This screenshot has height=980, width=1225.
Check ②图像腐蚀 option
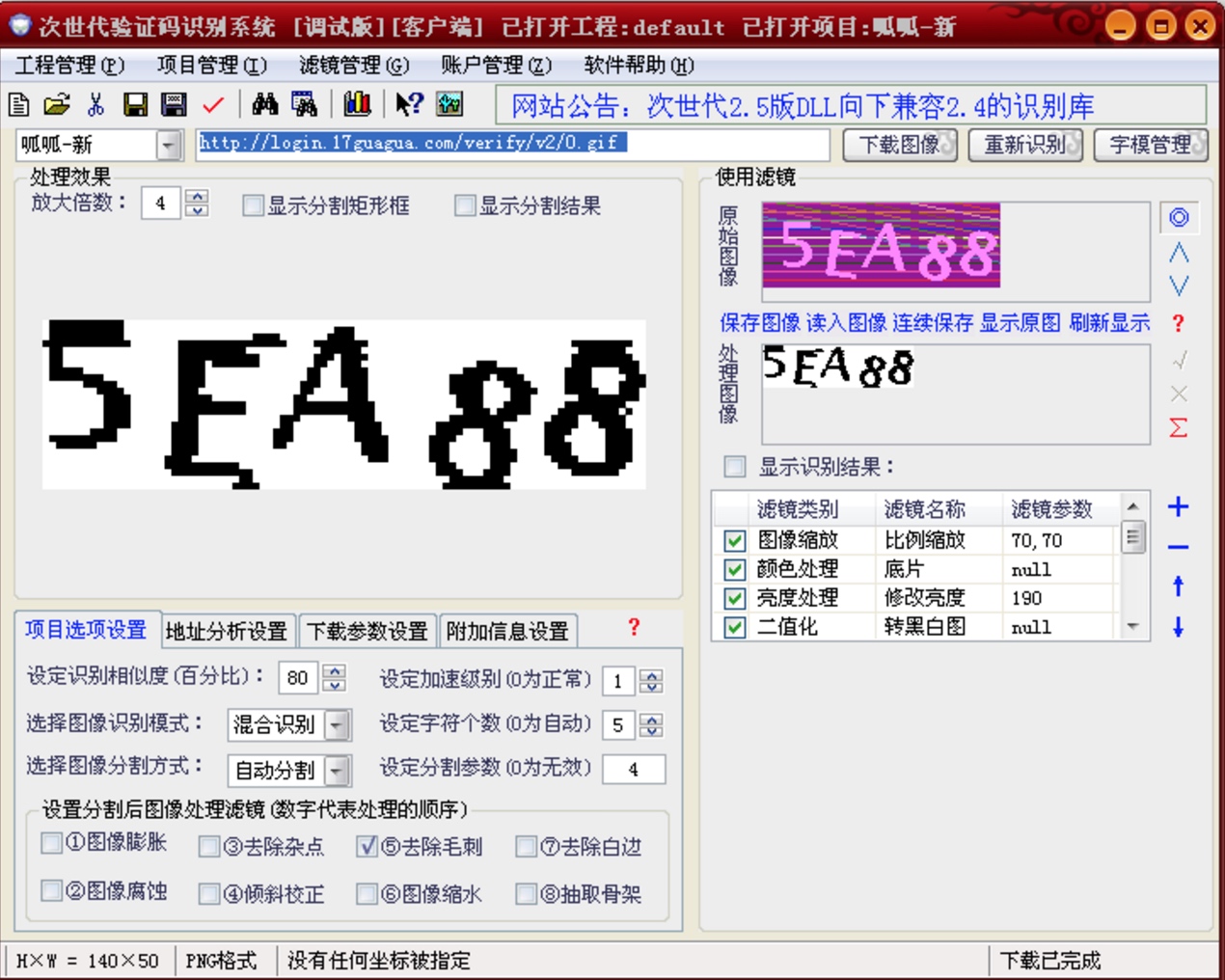click(x=52, y=890)
